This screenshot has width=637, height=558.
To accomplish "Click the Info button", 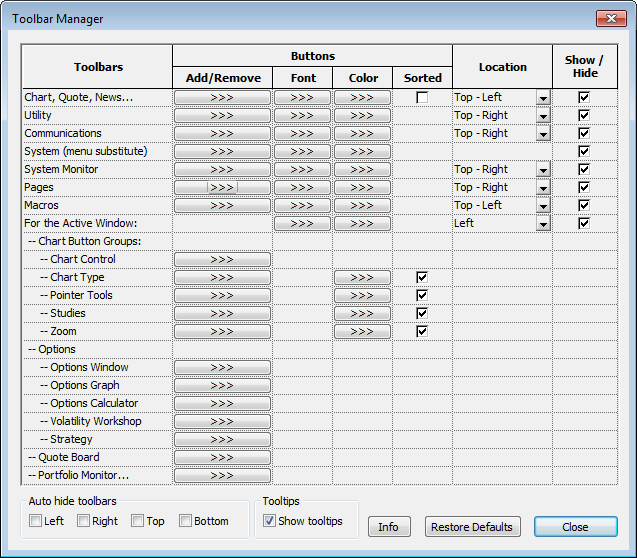I will (389, 527).
